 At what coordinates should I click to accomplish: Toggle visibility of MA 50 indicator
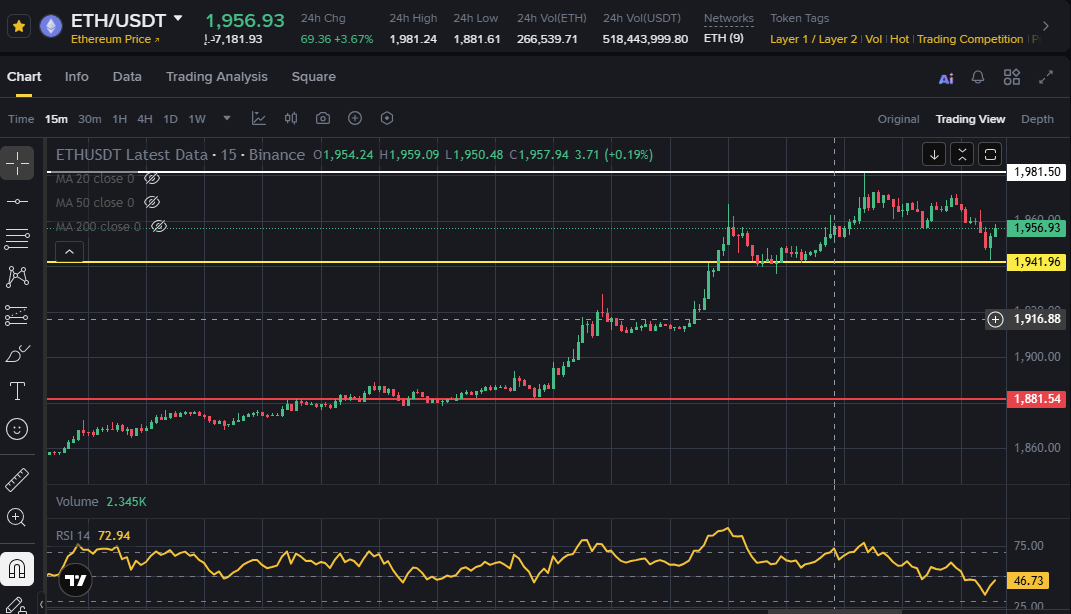click(152, 202)
